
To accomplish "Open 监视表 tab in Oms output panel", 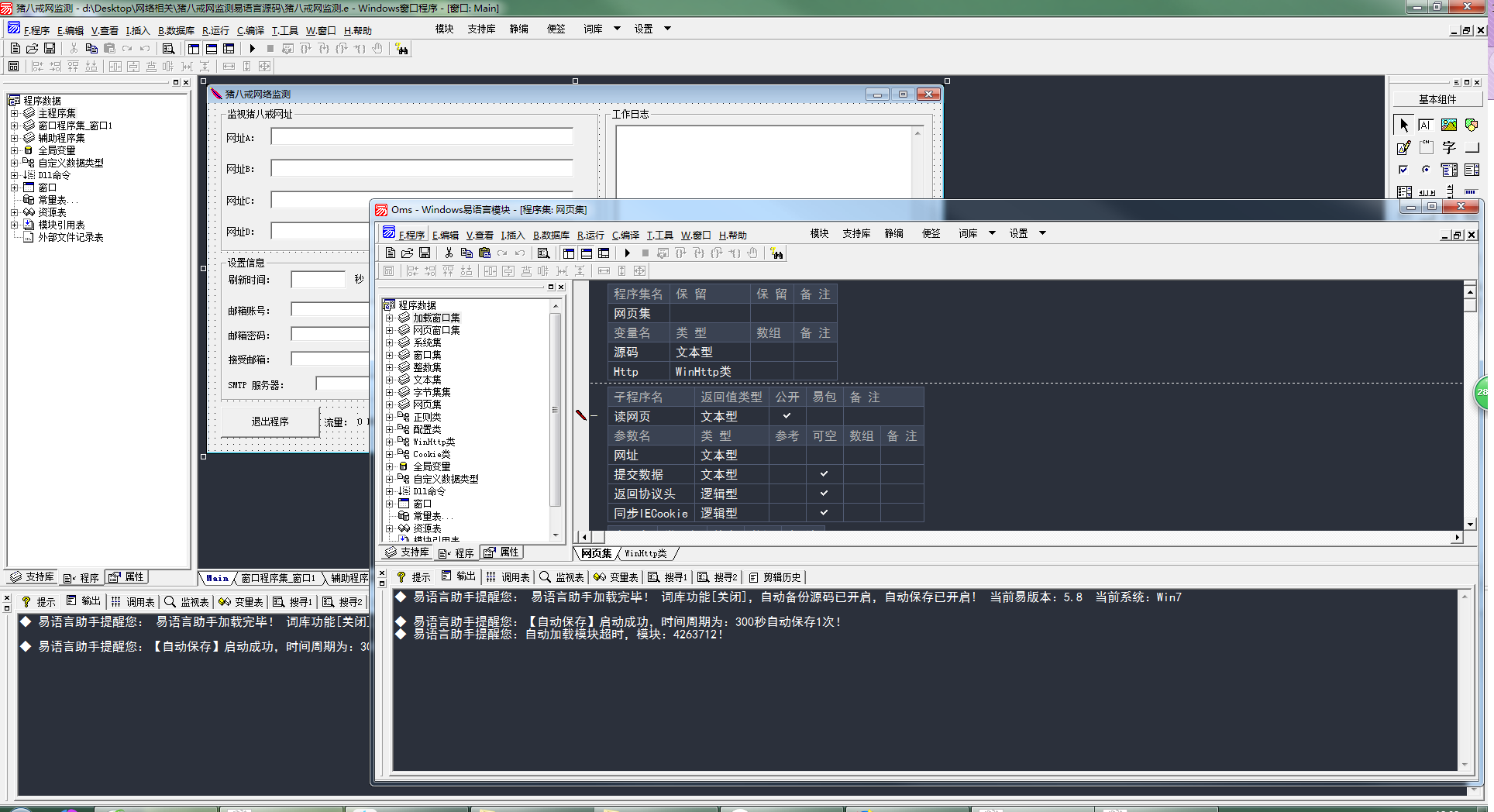I will pyautogui.click(x=562, y=577).
